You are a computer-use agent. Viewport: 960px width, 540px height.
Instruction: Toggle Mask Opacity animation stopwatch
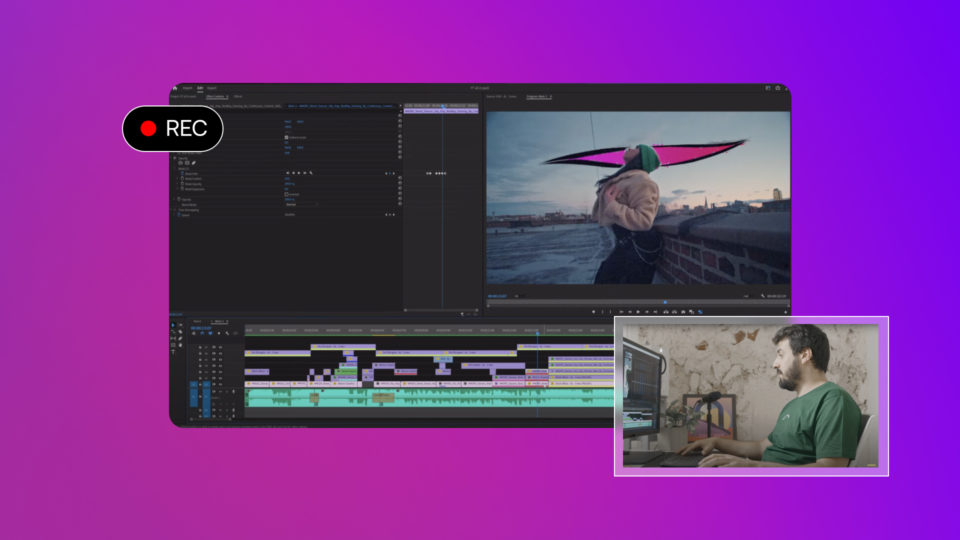pos(182,184)
